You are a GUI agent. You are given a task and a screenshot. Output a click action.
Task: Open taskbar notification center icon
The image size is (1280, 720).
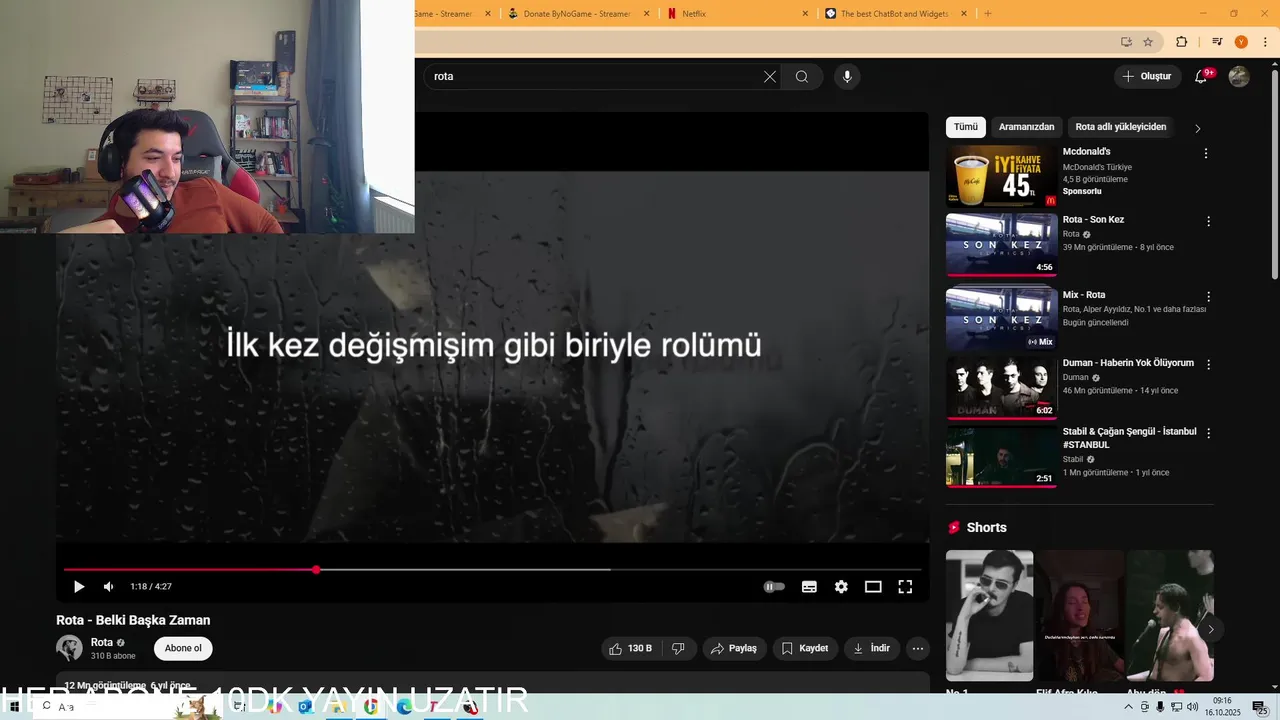pyautogui.click(x=1259, y=707)
